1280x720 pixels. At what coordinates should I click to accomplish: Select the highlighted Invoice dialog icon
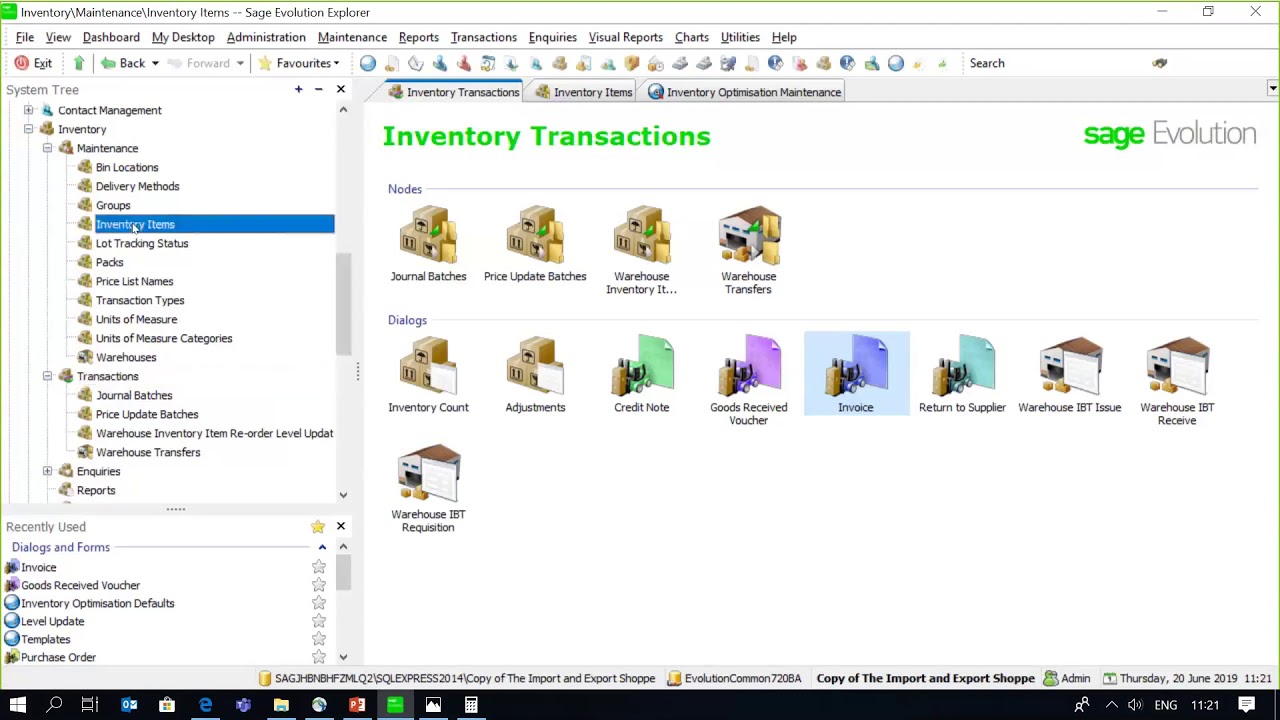(856, 373)
